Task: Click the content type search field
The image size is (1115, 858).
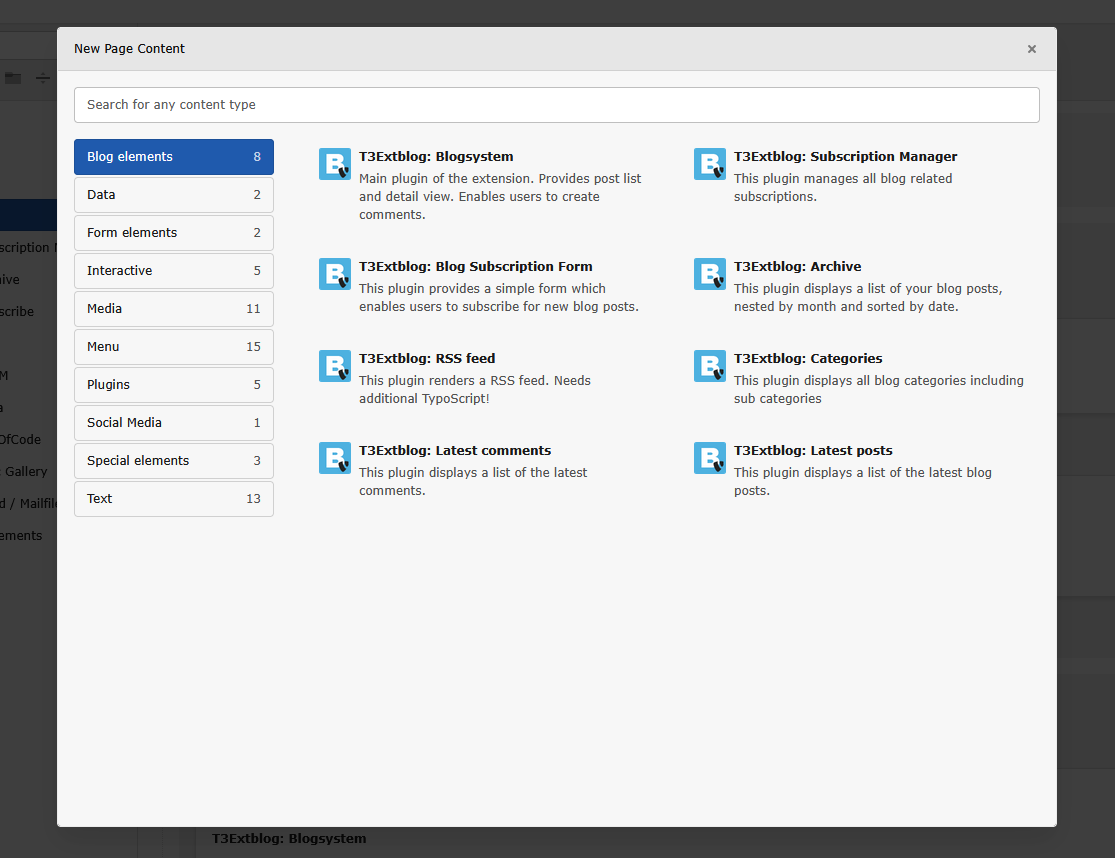Action: 556,104
